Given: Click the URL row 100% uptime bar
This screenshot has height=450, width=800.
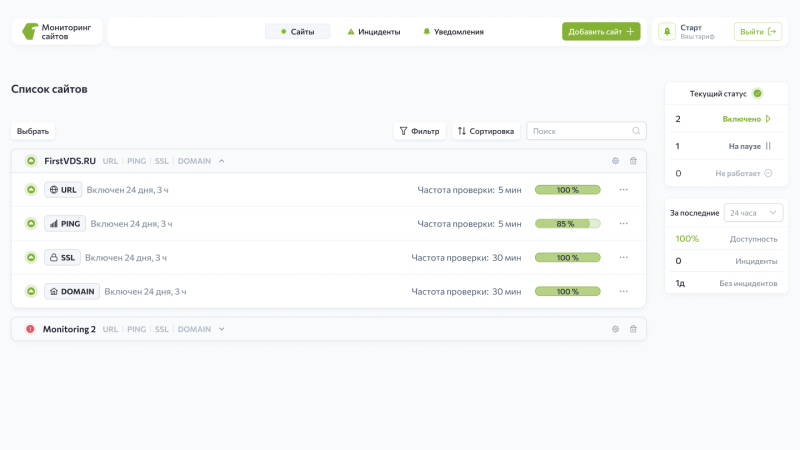Looking at the screenshot, I should coord(568,190).
